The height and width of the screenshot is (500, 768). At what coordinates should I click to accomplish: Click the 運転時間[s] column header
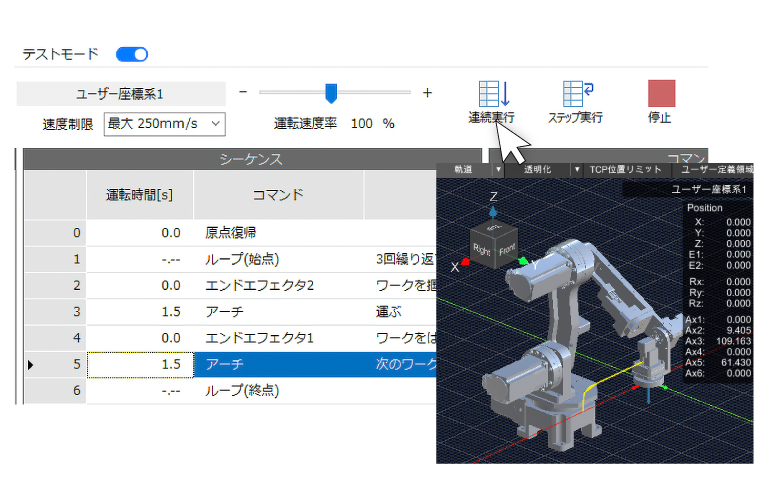point(140,195)
